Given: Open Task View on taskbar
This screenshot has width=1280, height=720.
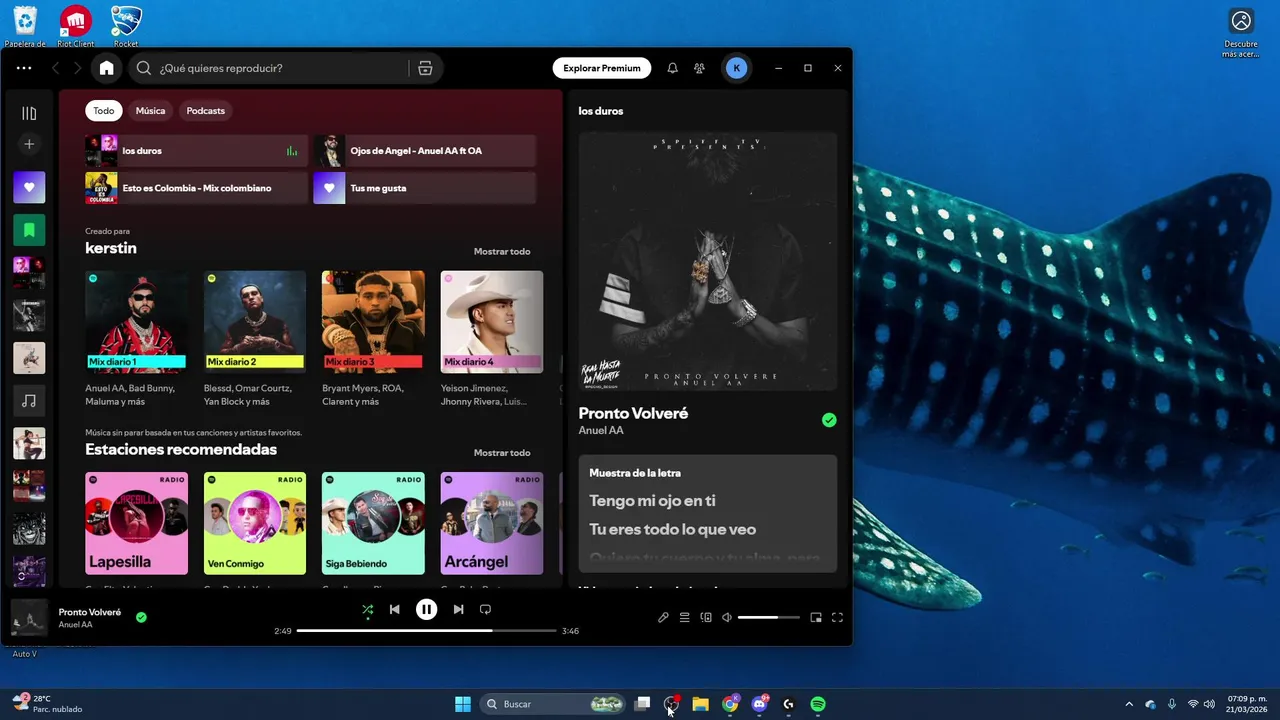Looking at the screenshot, I should (643, 704).
